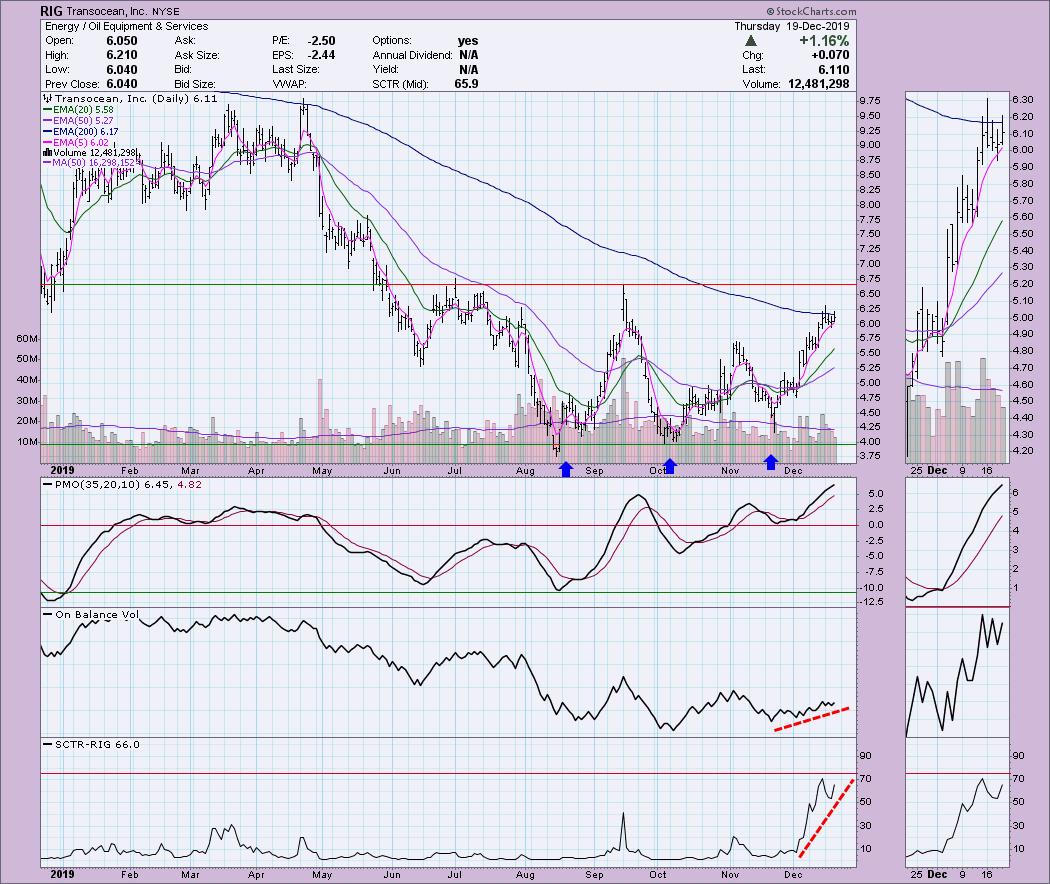1050x884 pixels.
Task: Click the Yield N/A value
Action: point(469,70)
